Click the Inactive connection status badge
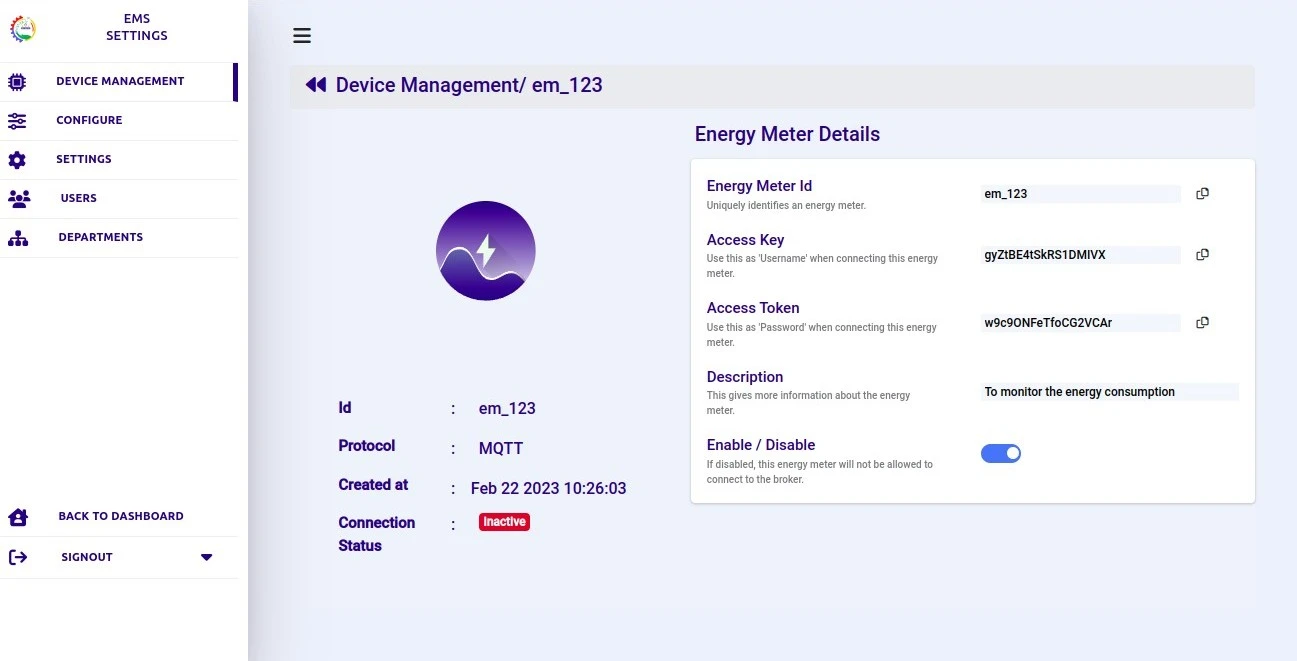The height and width of the screenshot is (661, 1297). pyautogui.click(x=504, y=522)
